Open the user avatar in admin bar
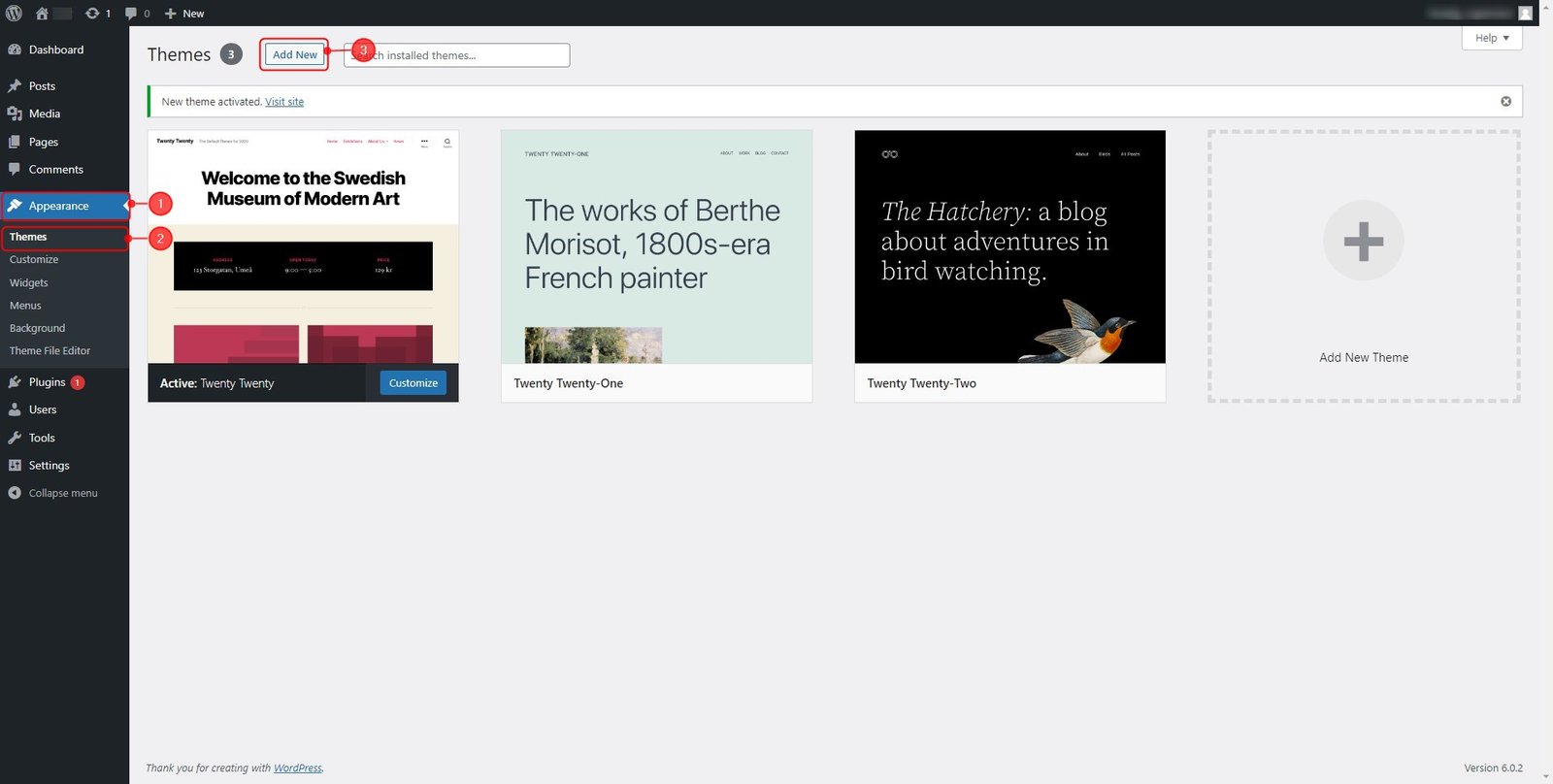Viewport: 1553px width, 784px height. (x=1525, y=14)
